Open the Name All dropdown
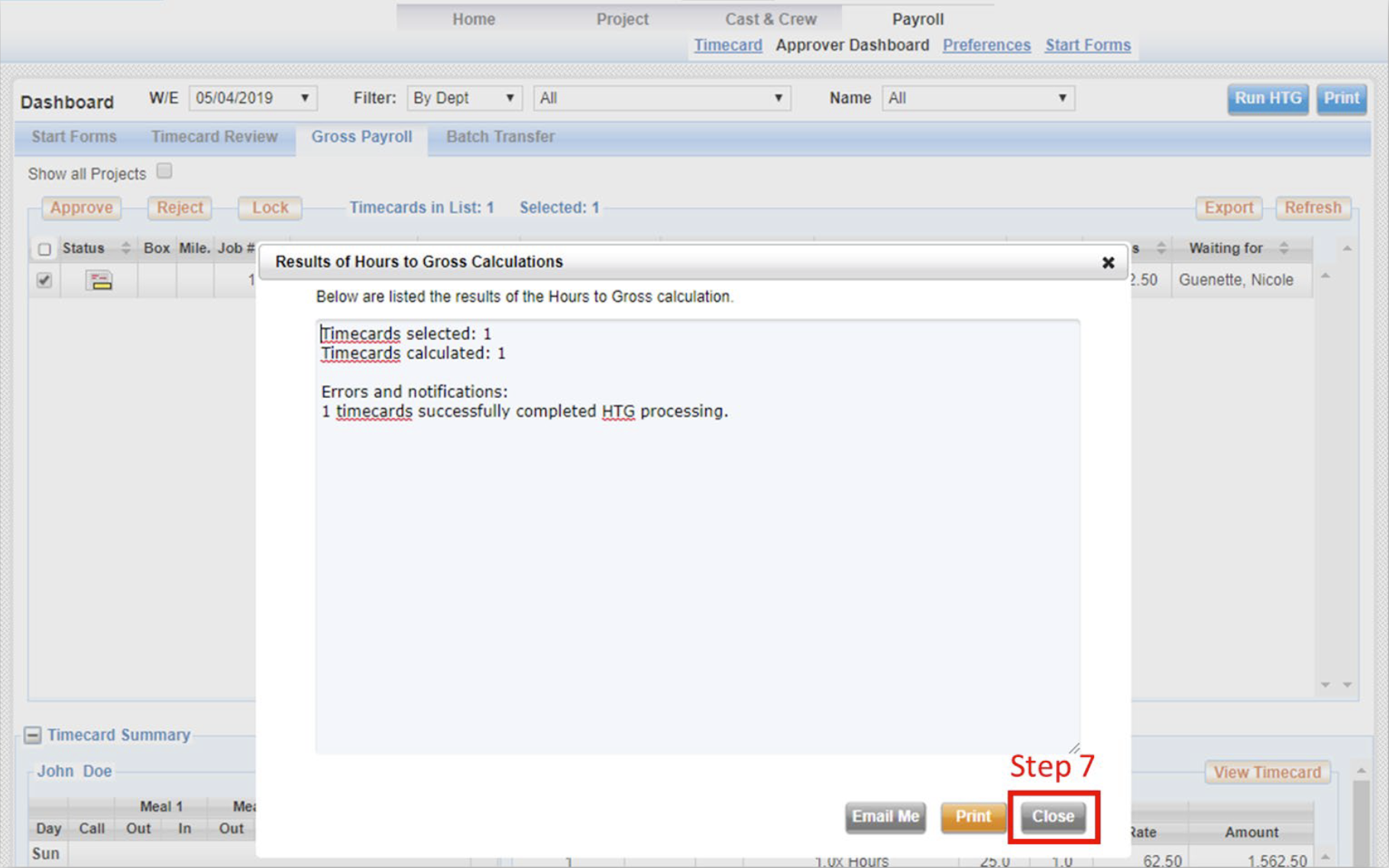 click(978, 98)
